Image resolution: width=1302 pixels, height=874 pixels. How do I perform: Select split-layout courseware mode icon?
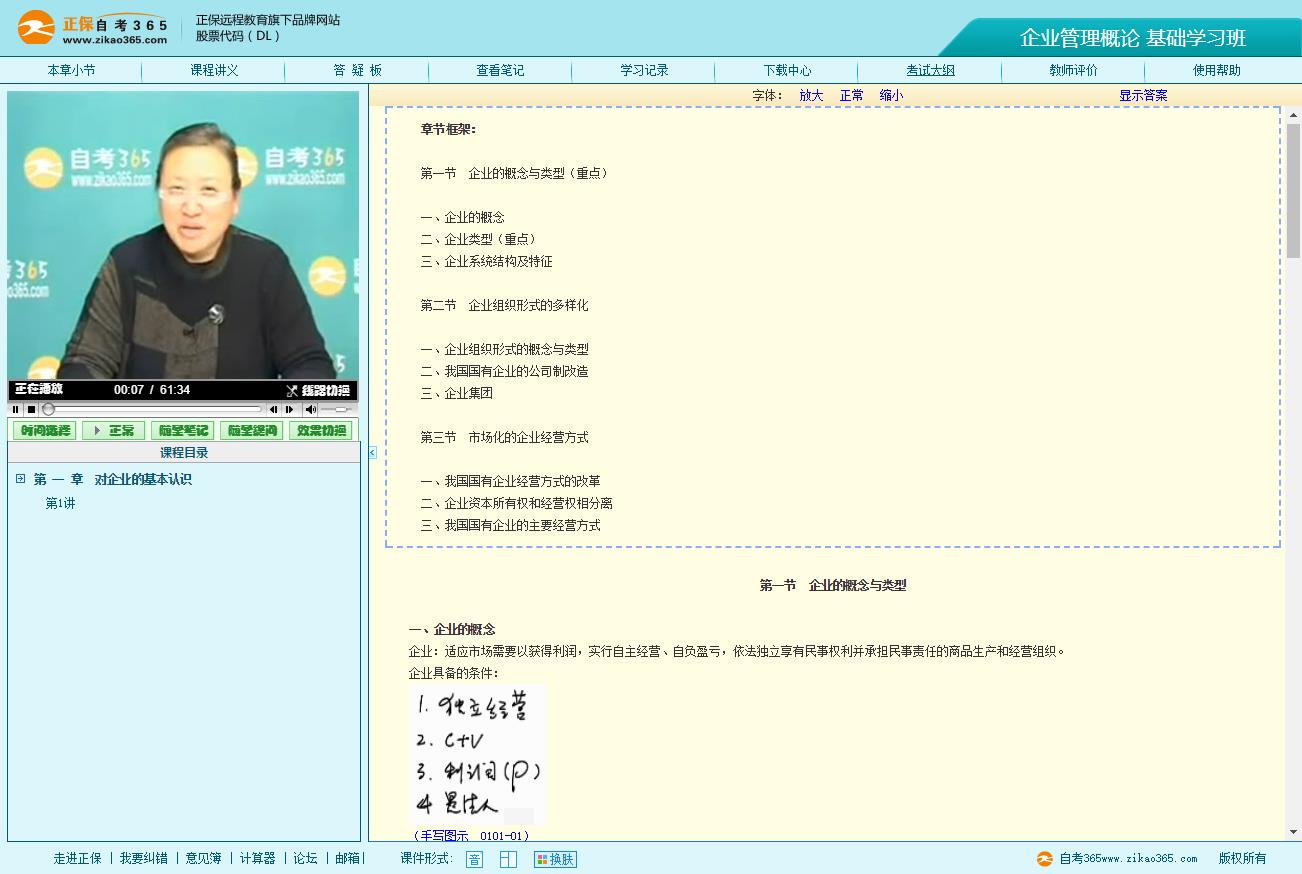[x=508, y=859]
